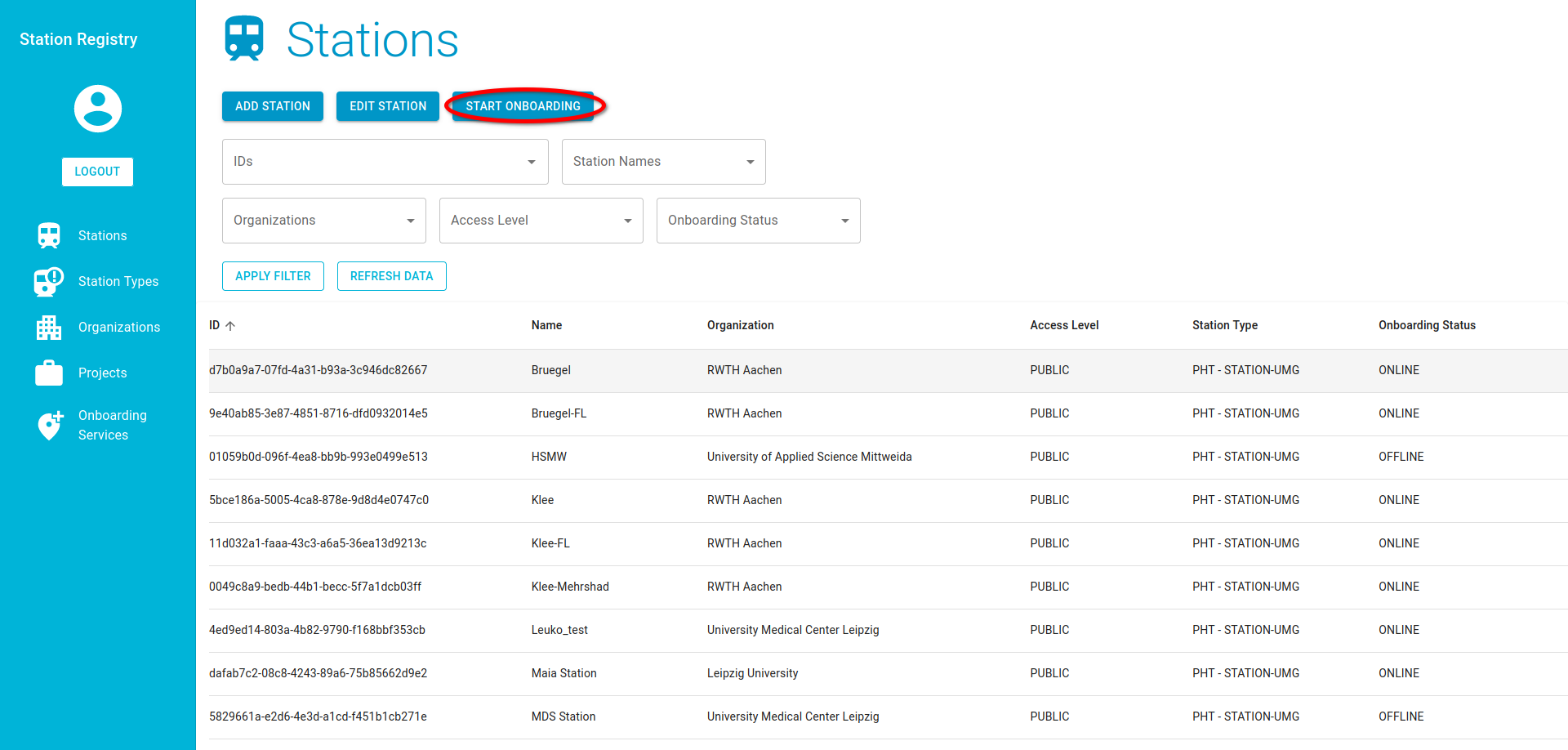This screenshot has height=750, width=1568.
Task: Click ID d7b0a9a7-07fd-4a31-b93a-3c946dc82667
Action: (318, 370)
